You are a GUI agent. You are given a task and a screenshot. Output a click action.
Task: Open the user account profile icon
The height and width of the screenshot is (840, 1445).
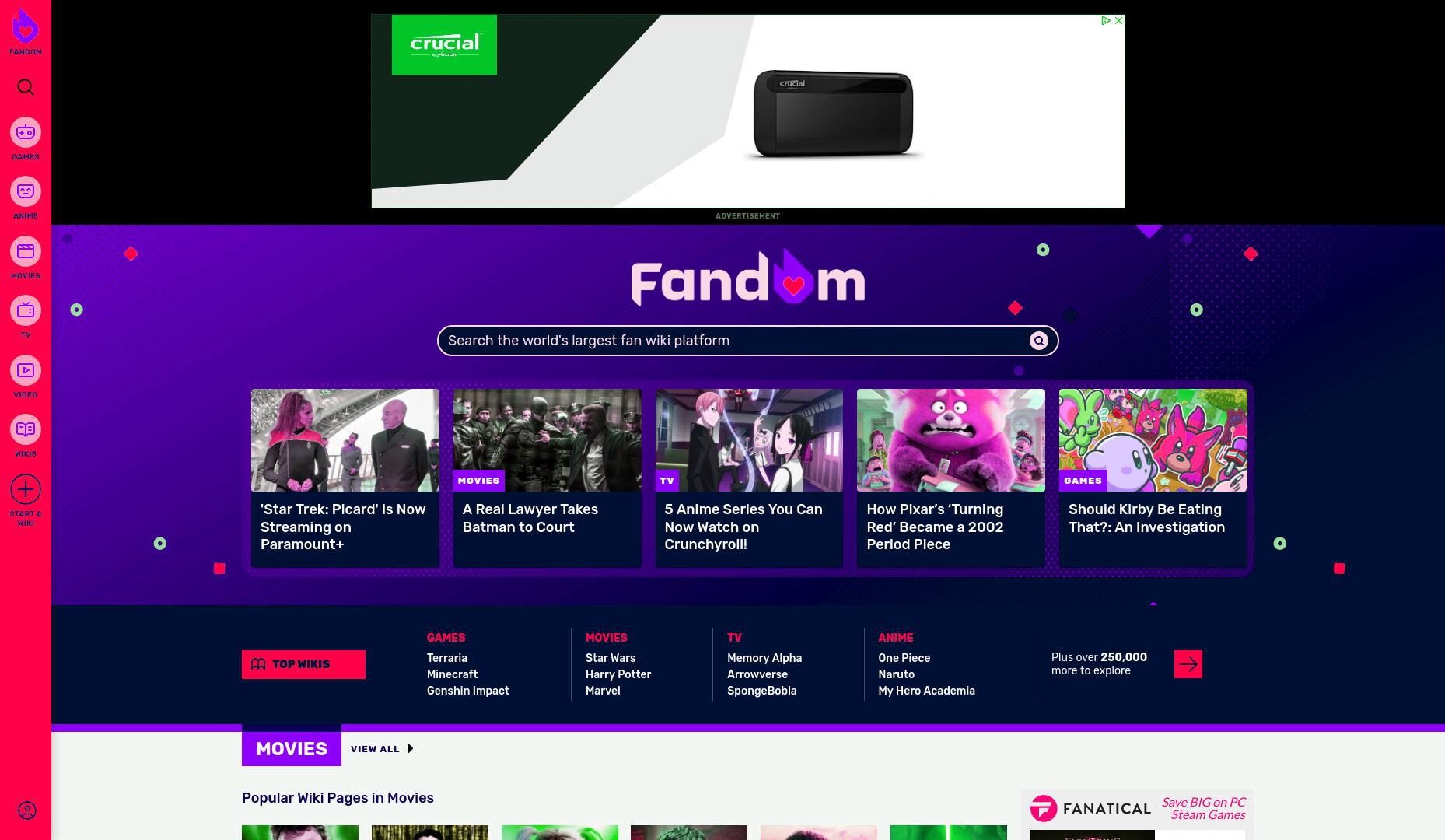click(x=26, y=810)
